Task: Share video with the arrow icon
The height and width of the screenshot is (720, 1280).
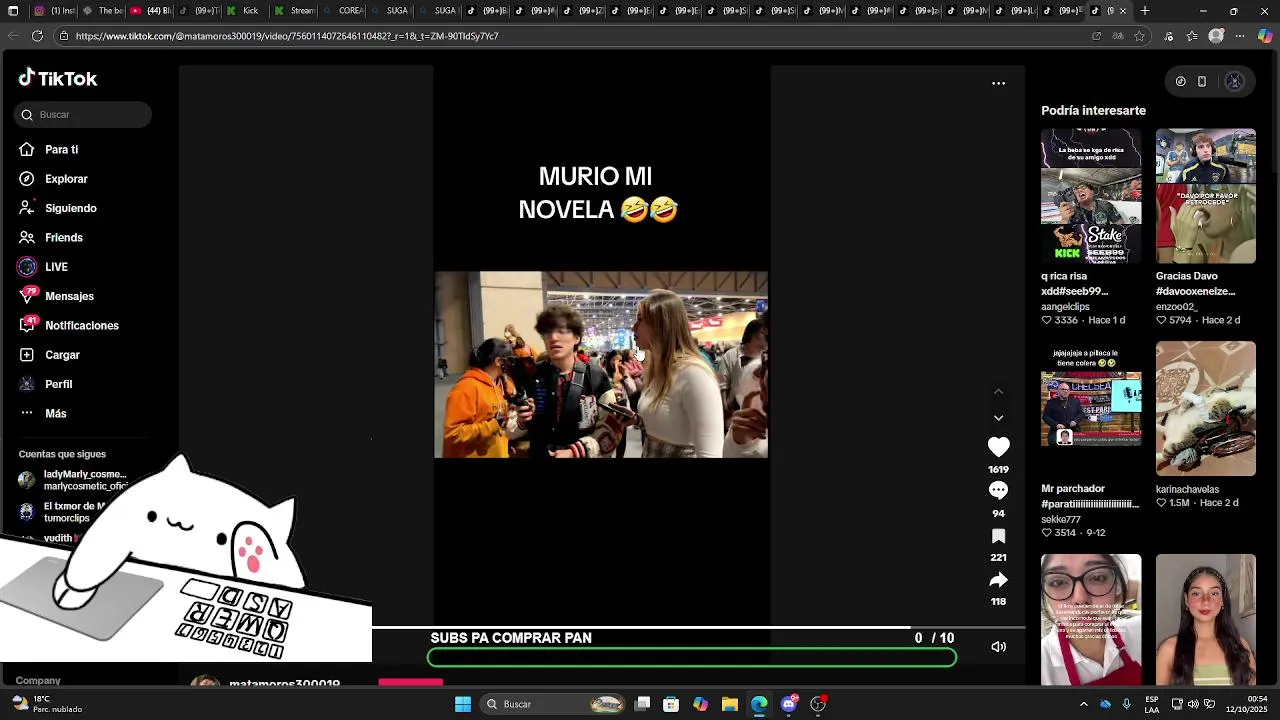Action: click(998, 580)
